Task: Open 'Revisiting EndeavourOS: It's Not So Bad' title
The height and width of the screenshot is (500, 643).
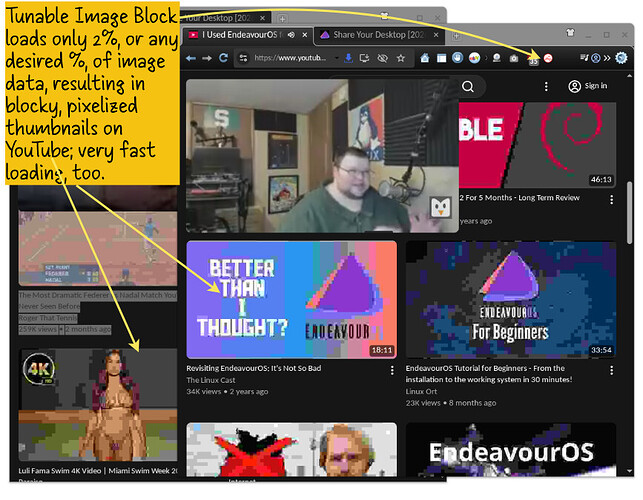Action: click(253, 368)
